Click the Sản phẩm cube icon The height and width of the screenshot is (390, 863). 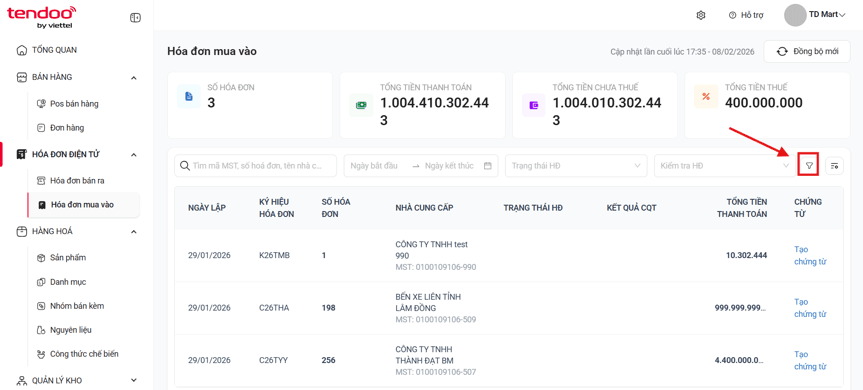(x=40, y=257)
